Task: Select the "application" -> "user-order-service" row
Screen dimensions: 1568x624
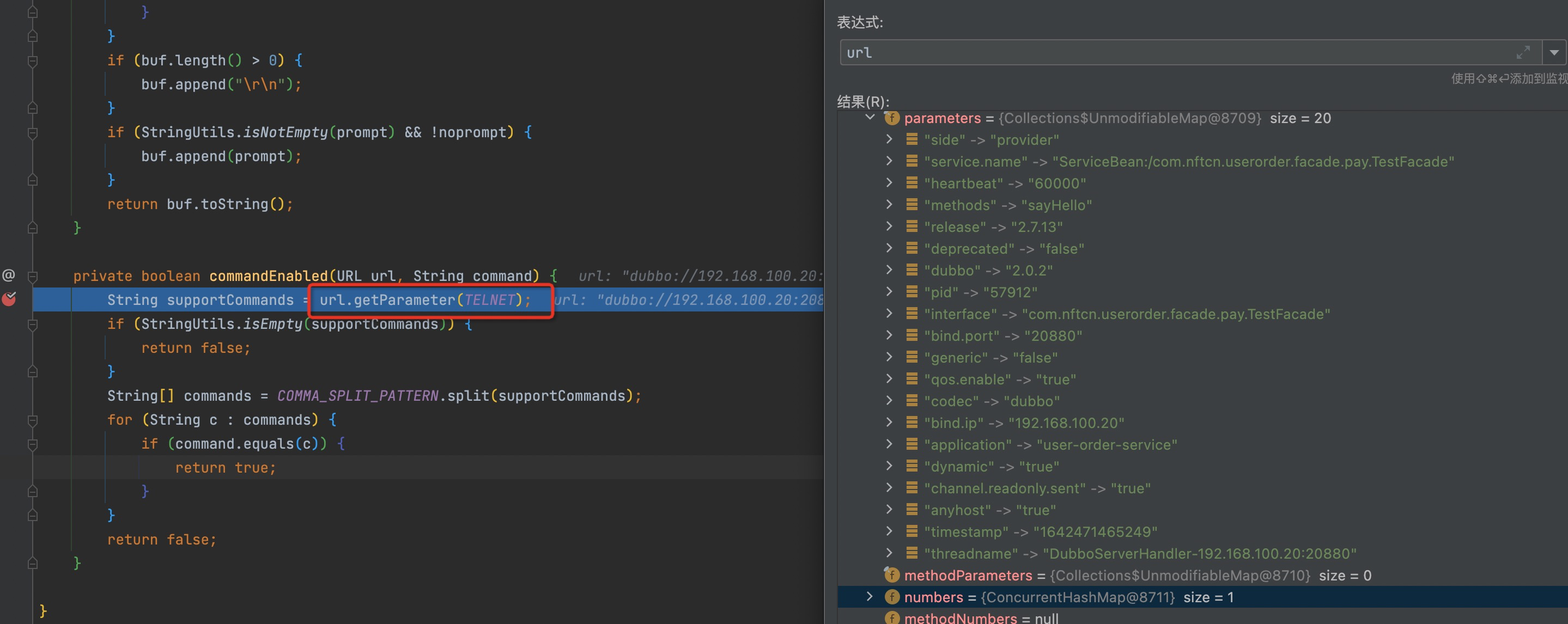Action: click(1050, 444)
